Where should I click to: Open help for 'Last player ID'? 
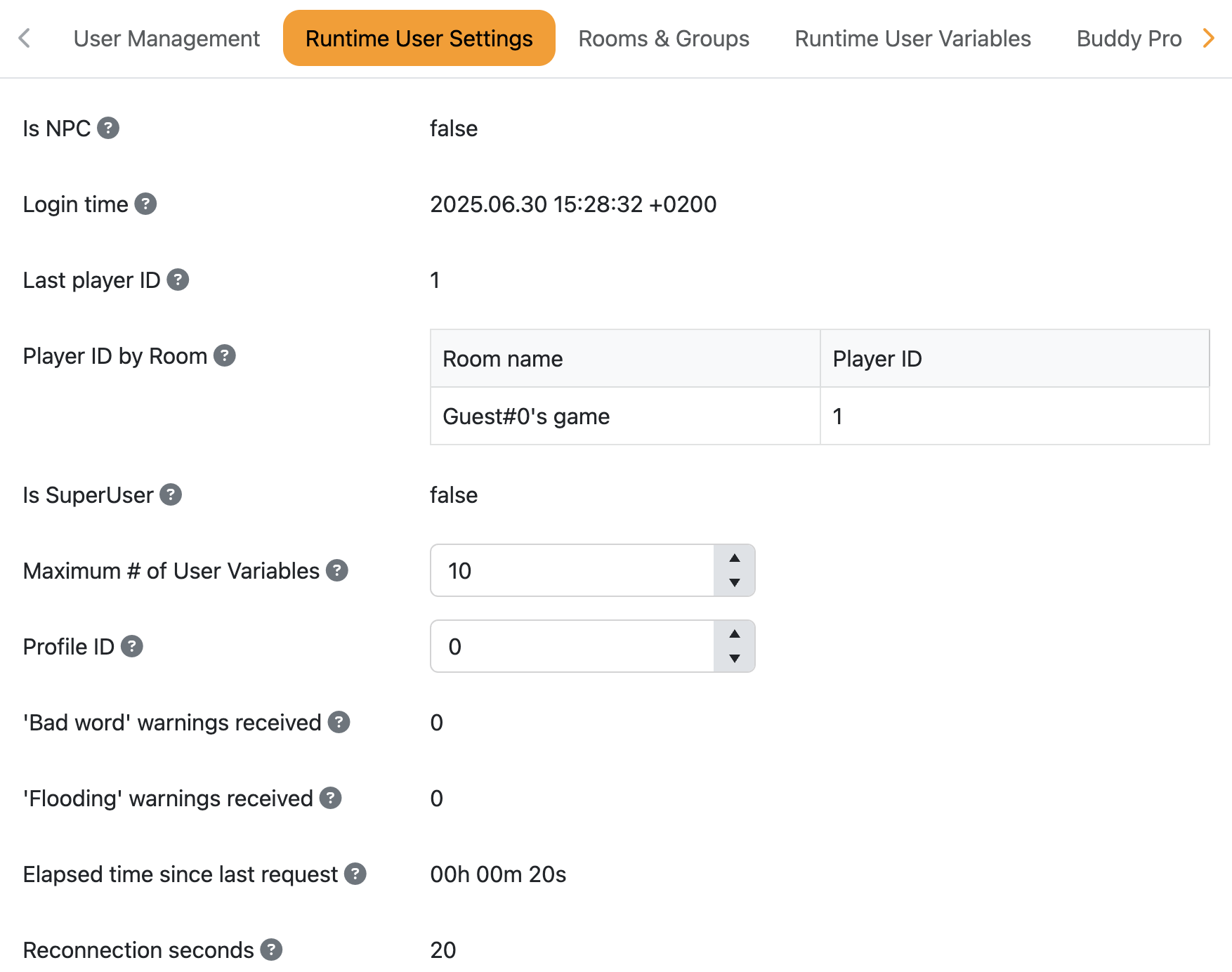point(178,280)
